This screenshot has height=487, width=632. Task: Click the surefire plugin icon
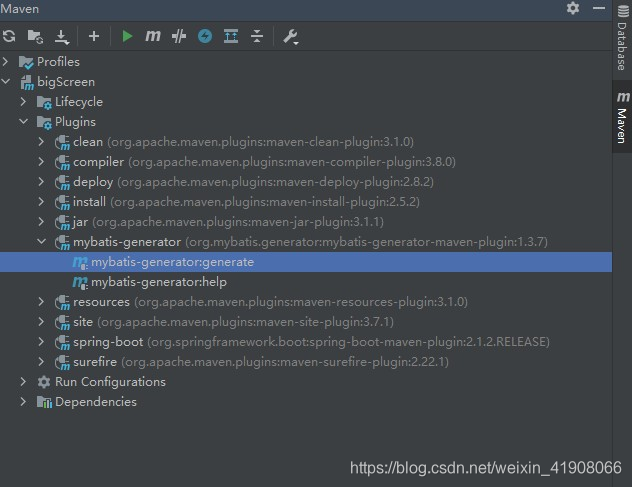pos(62,362)
